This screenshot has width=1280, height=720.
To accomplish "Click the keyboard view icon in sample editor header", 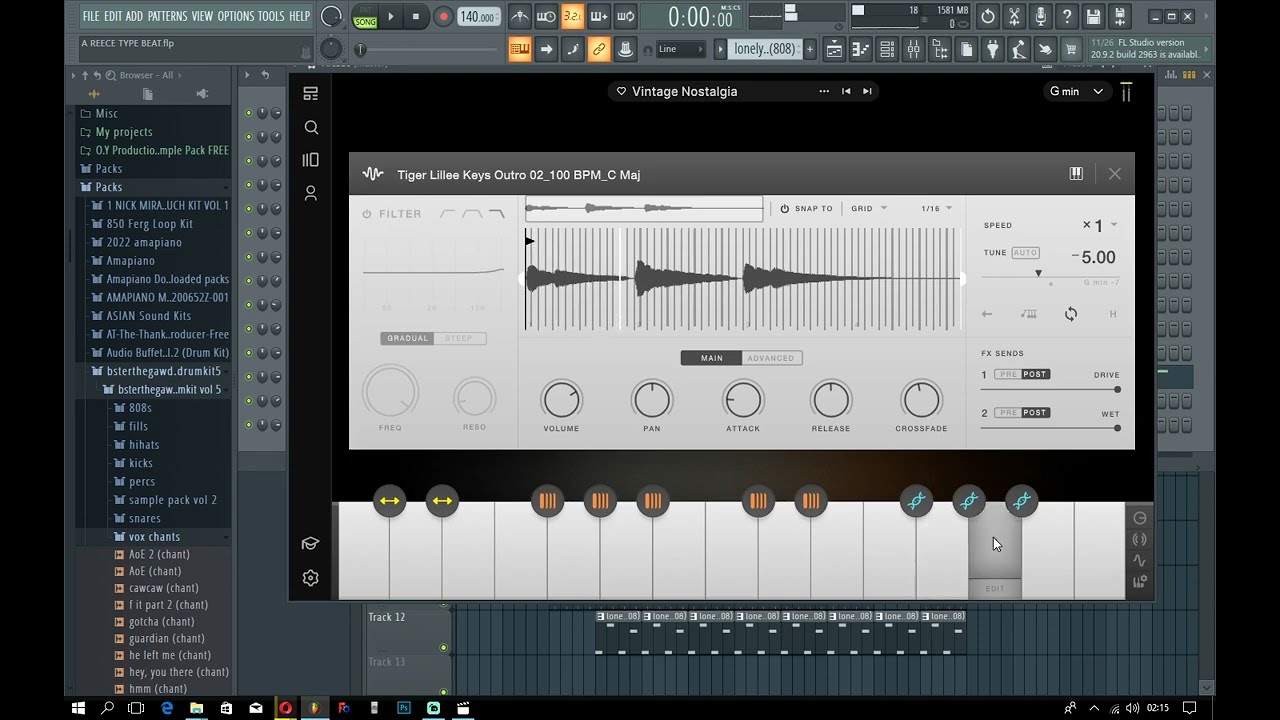I will pos(1076,174).
